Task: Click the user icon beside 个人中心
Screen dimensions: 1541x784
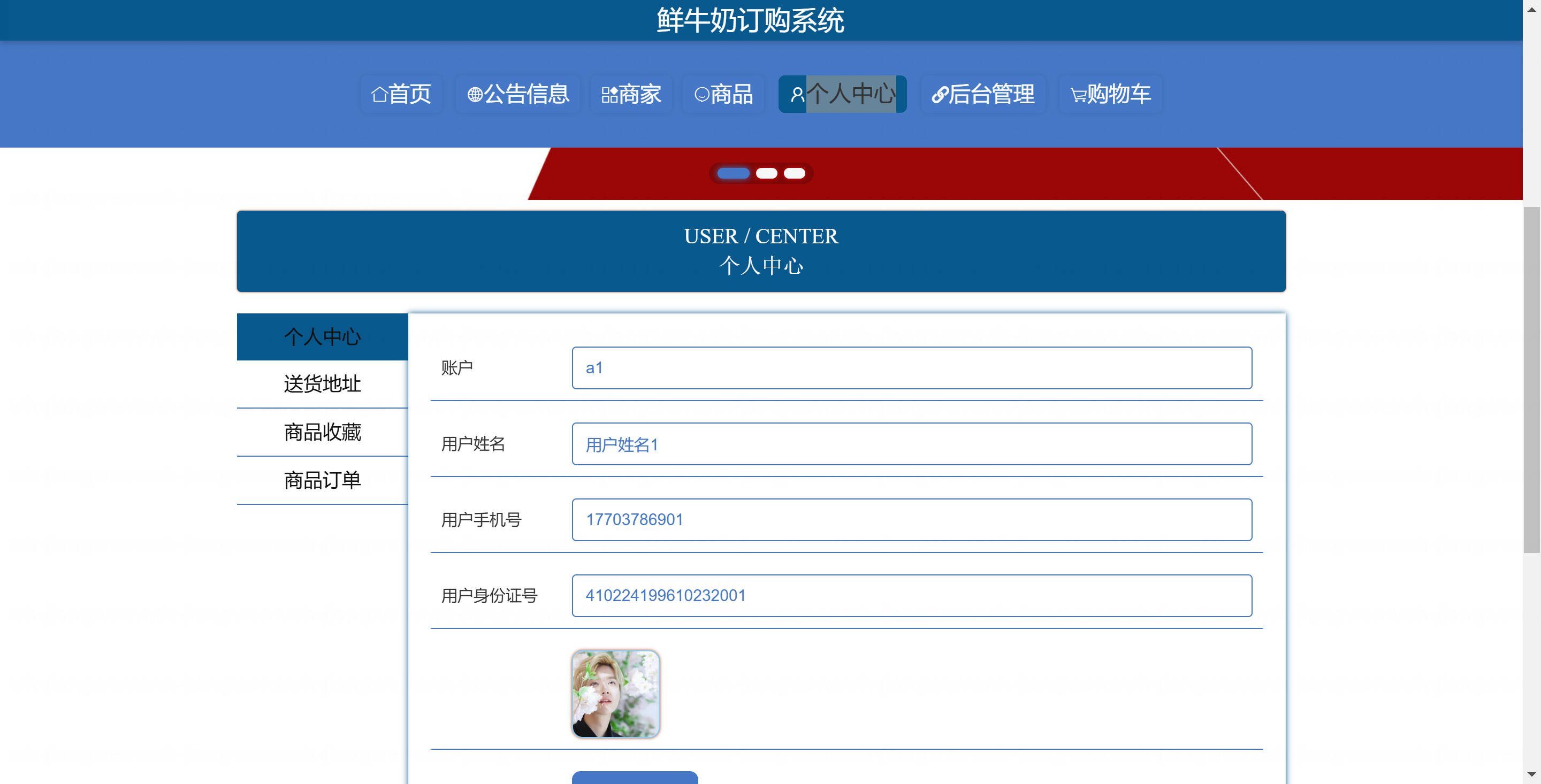Action: coord(797,95)
